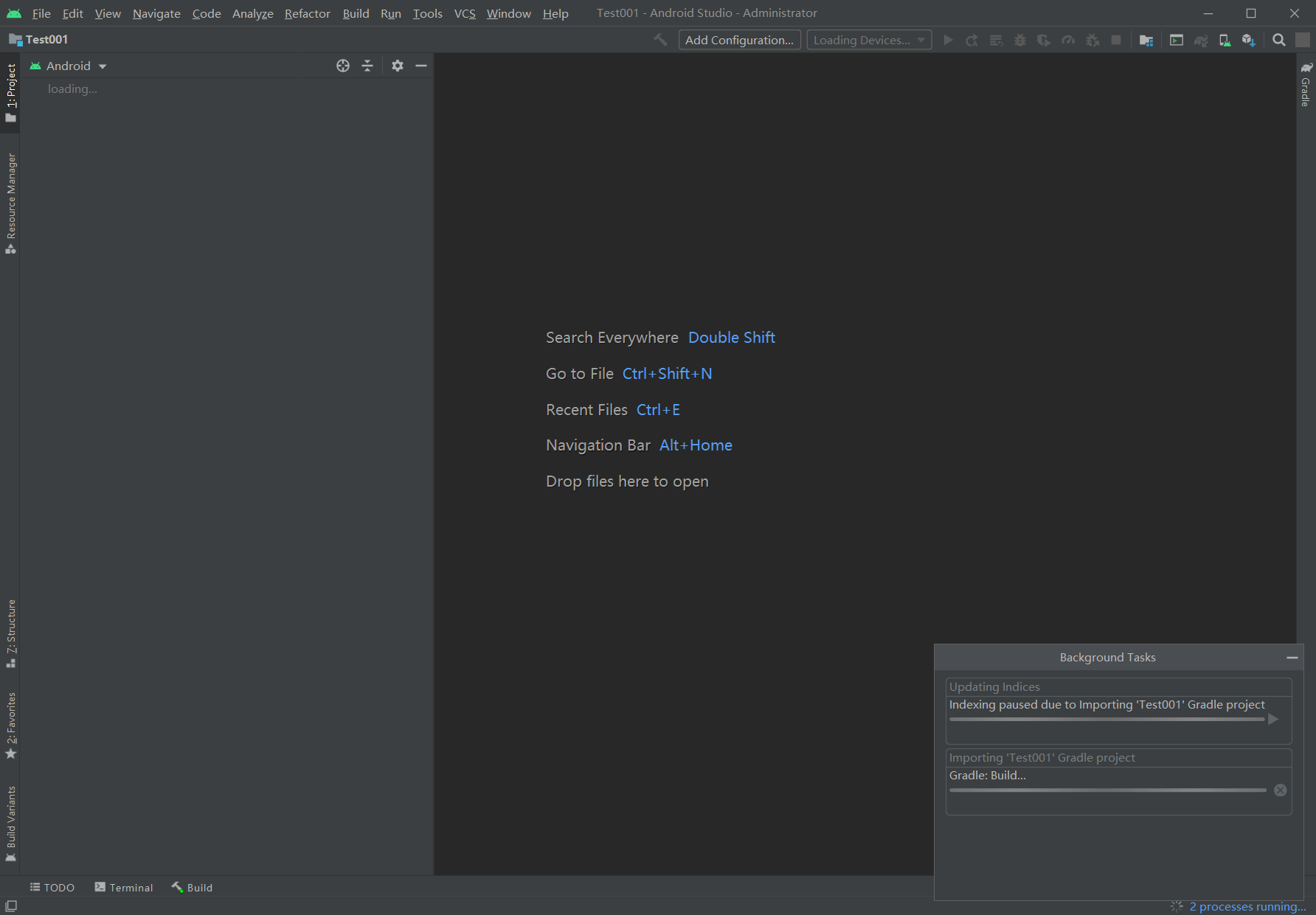This screenshot has height=915, width=1316.
Task: Hide the Project panel with minus icon
Action: [421, 66]
